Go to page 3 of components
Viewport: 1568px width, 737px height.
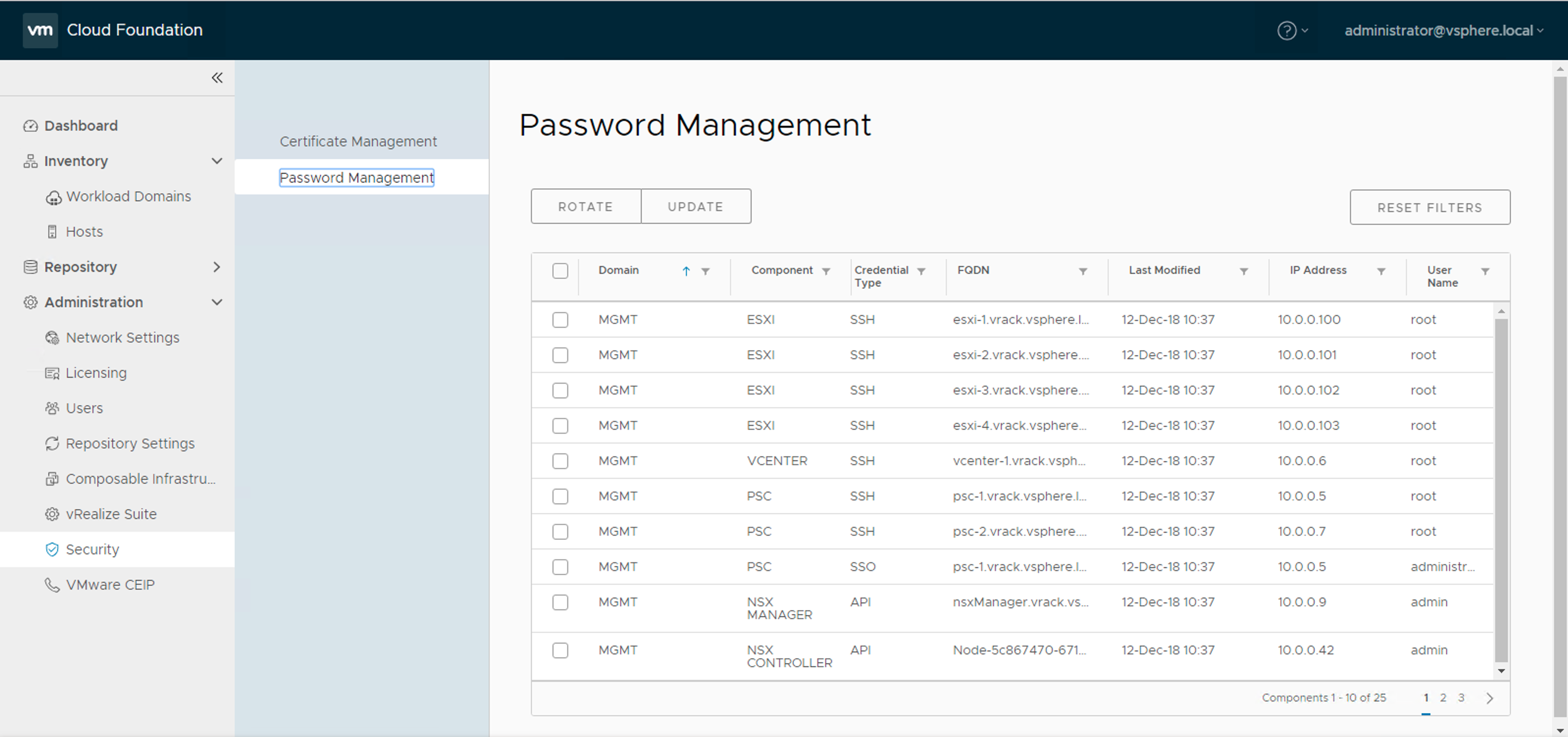click(x=1461, y=698)
